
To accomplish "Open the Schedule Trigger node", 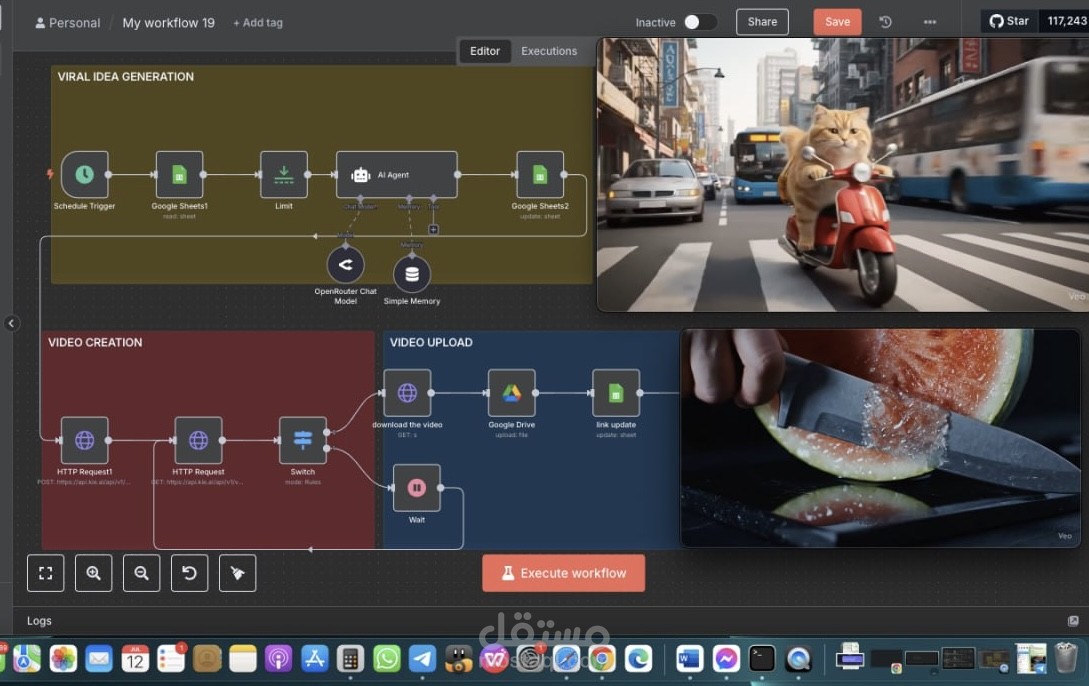I will coord(84,174).
